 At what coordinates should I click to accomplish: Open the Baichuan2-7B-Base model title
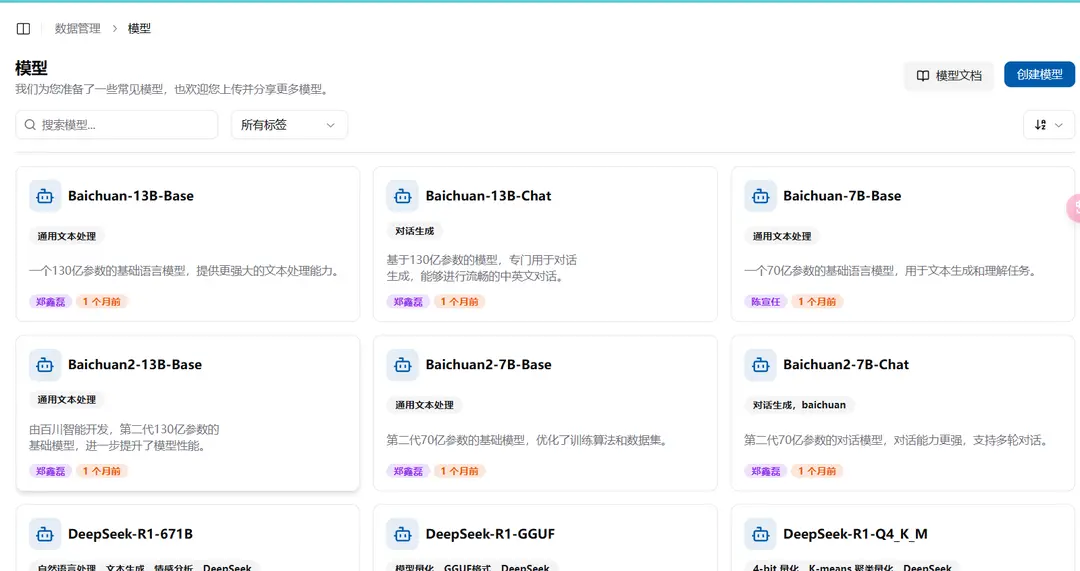488,364
